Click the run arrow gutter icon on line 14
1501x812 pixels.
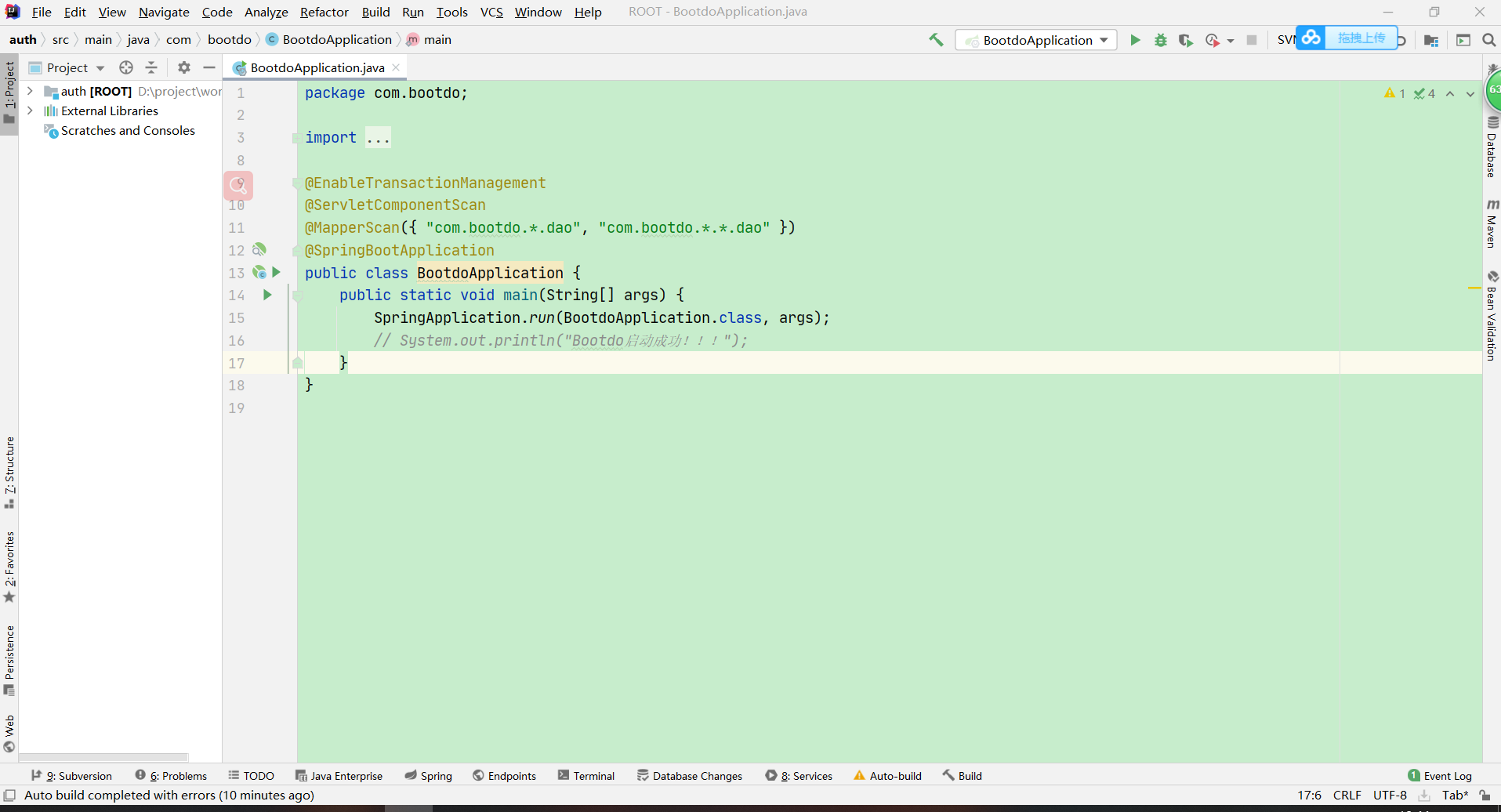pos(267,295)
